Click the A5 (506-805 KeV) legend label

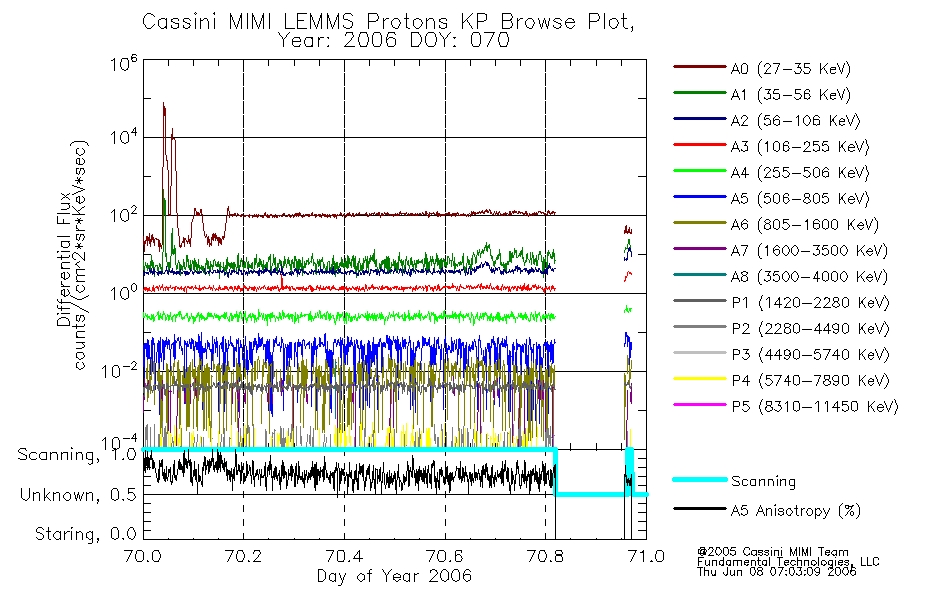click(800, 199)
